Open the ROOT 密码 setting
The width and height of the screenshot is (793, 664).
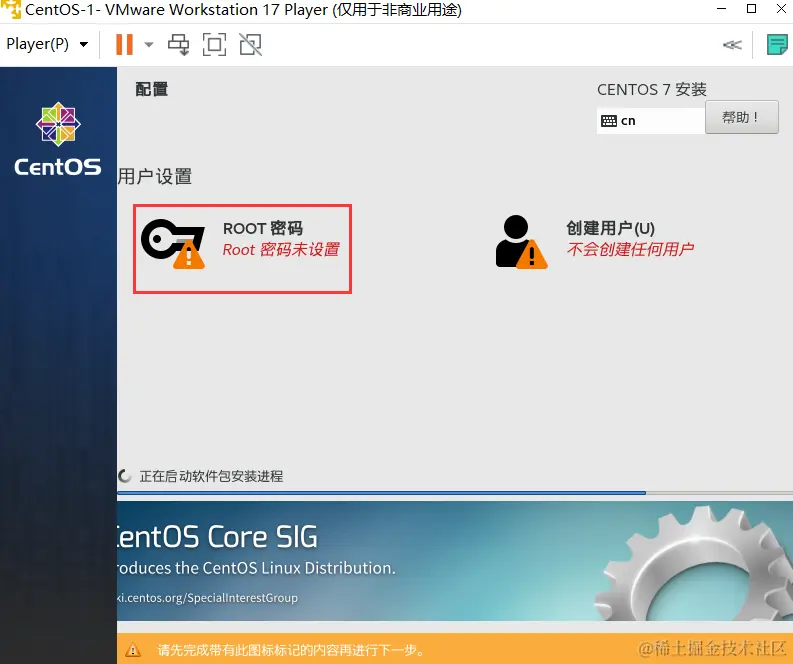point(242,248)
